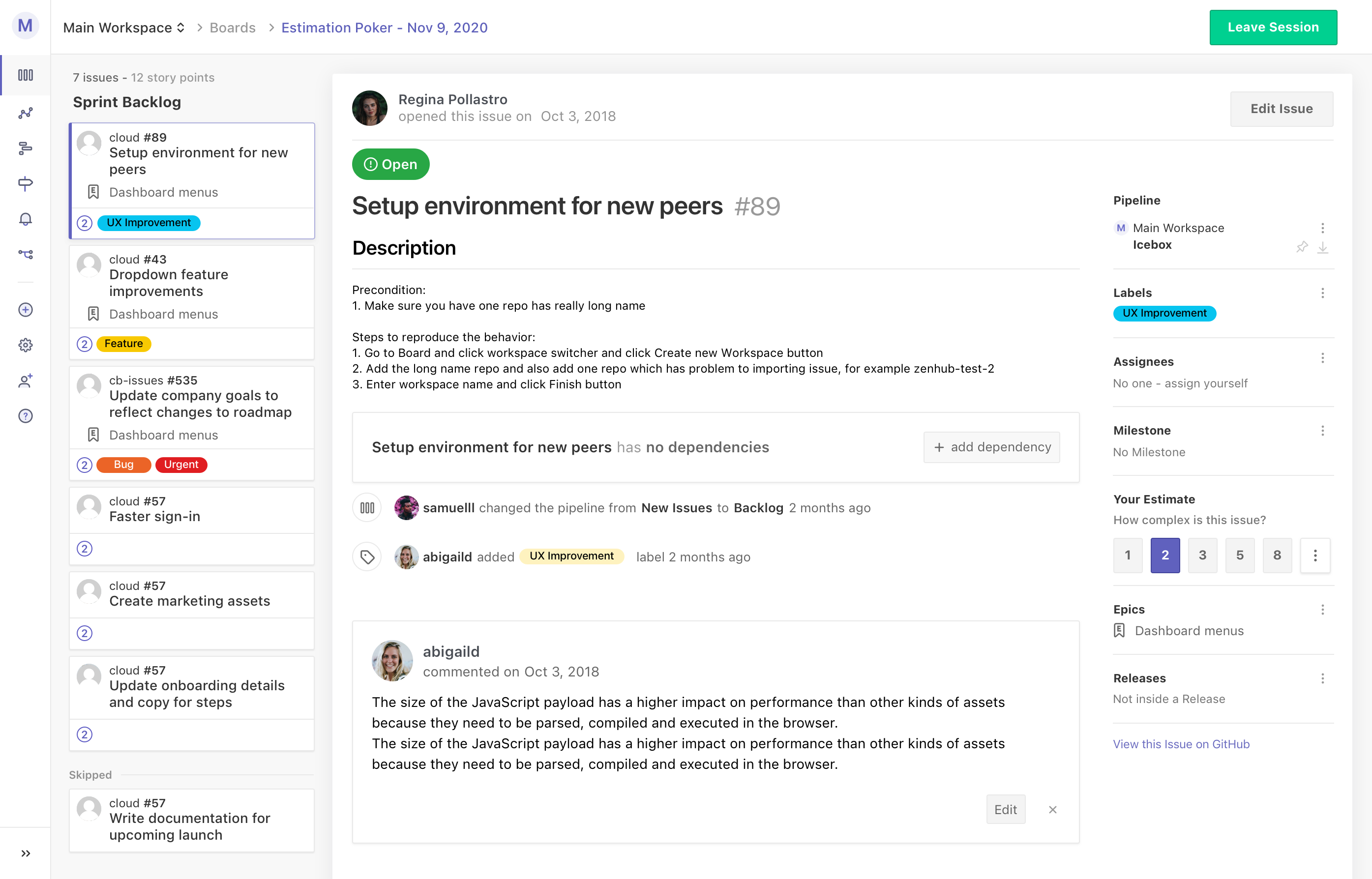Select Dropdown feature improvements issue card
The width and height of the screenshot is (1372, 879).
coord(191,284)
